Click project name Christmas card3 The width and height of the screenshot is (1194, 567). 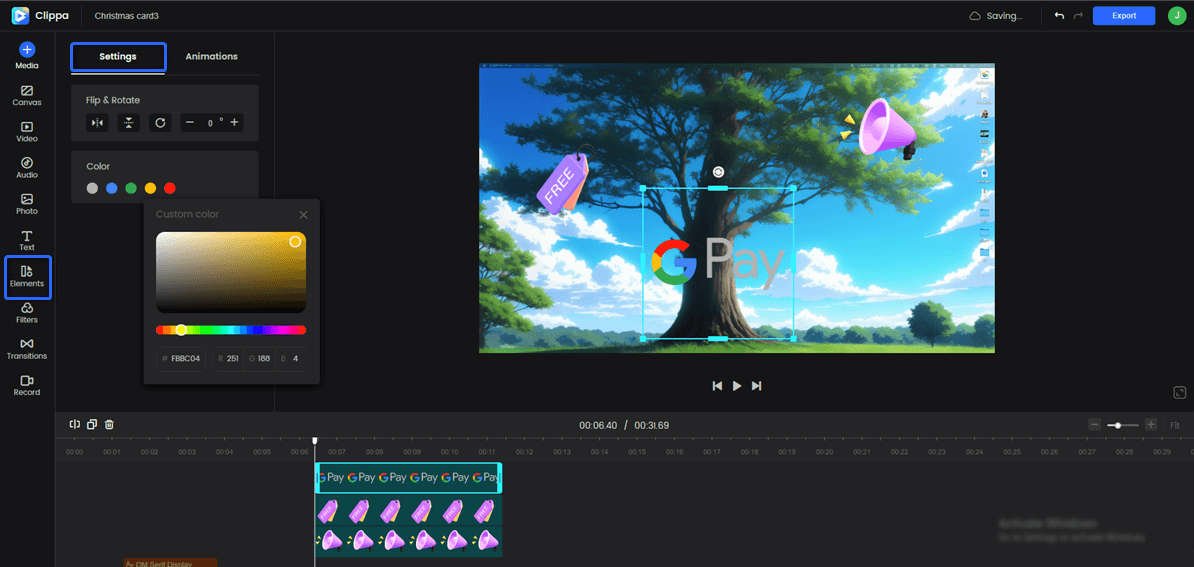tap(126, 15)
